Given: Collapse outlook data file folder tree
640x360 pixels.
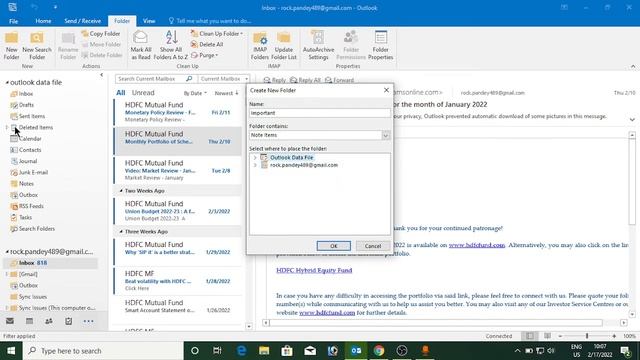Looking at the screenshot, I should click(x=7, y=82).
